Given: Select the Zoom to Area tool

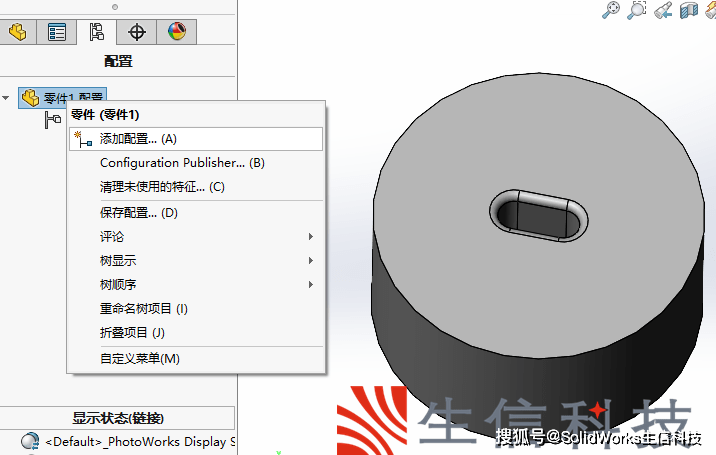Looking at the screenshot, I should pyautogui.click(x=637, y=10).
